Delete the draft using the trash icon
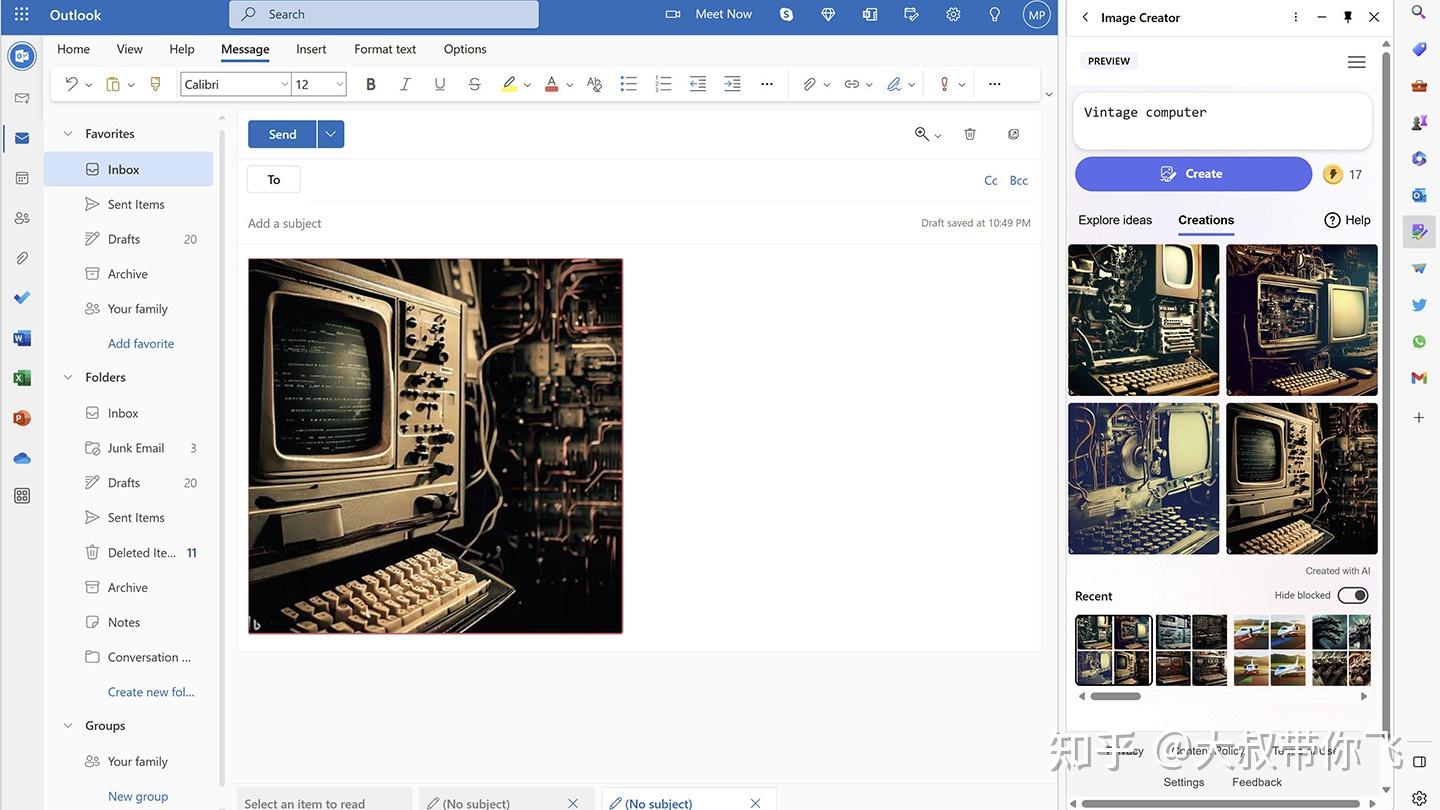Screen dimensions: 1440x810 click(x=970, y=133)
